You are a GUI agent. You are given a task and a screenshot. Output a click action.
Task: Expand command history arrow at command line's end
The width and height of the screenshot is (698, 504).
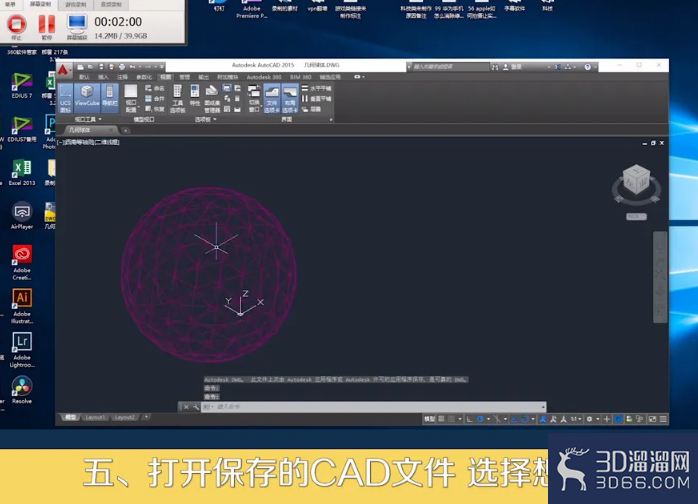[543, 407]
